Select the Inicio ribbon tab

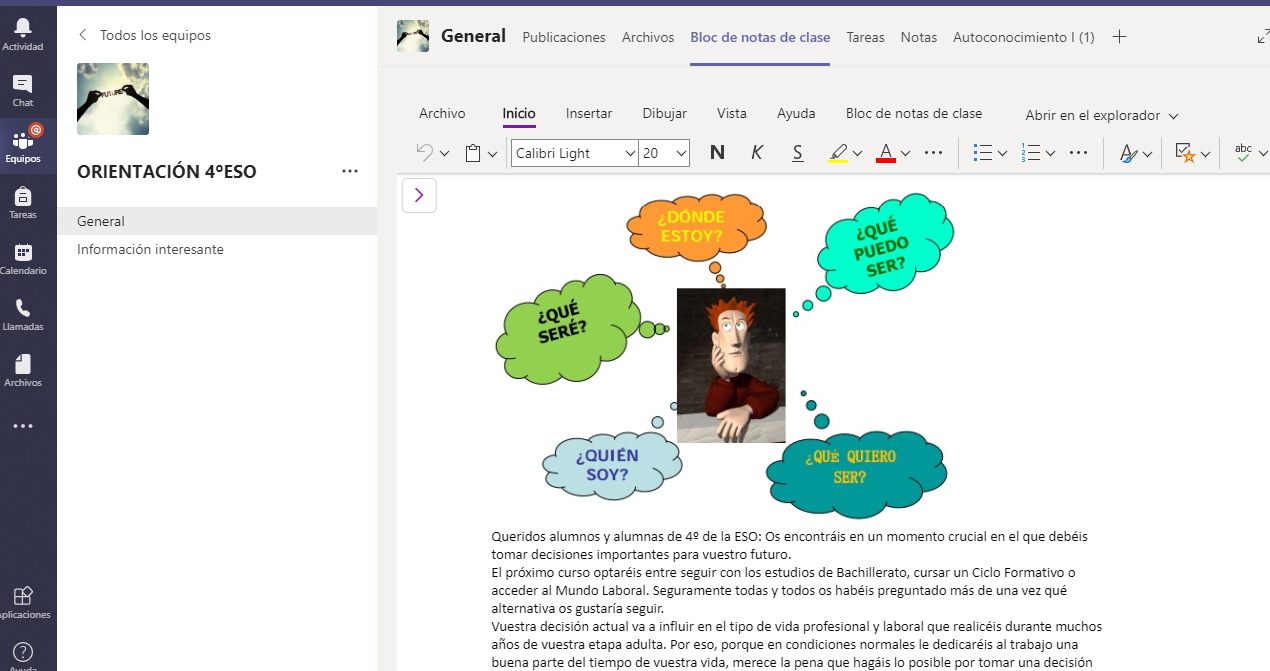(519, 114)
